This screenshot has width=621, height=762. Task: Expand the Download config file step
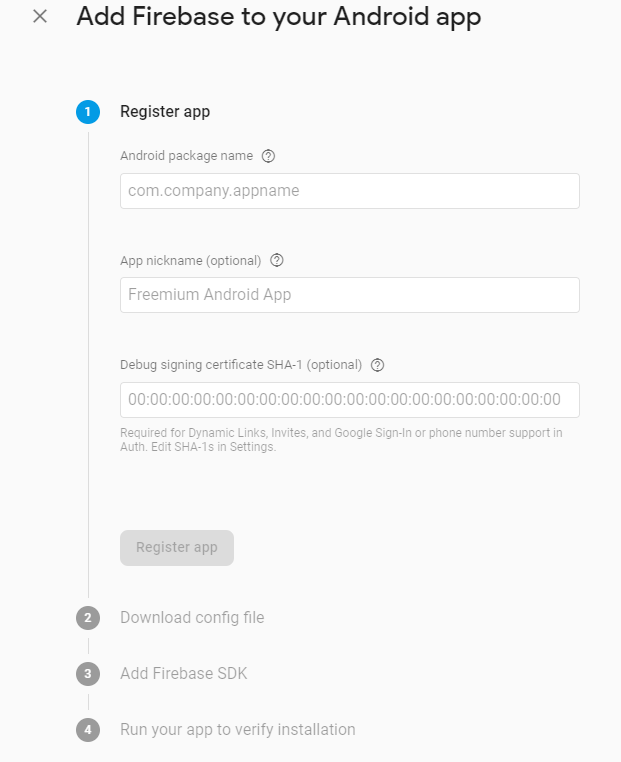pyautogui.click(x=192, y=618)
